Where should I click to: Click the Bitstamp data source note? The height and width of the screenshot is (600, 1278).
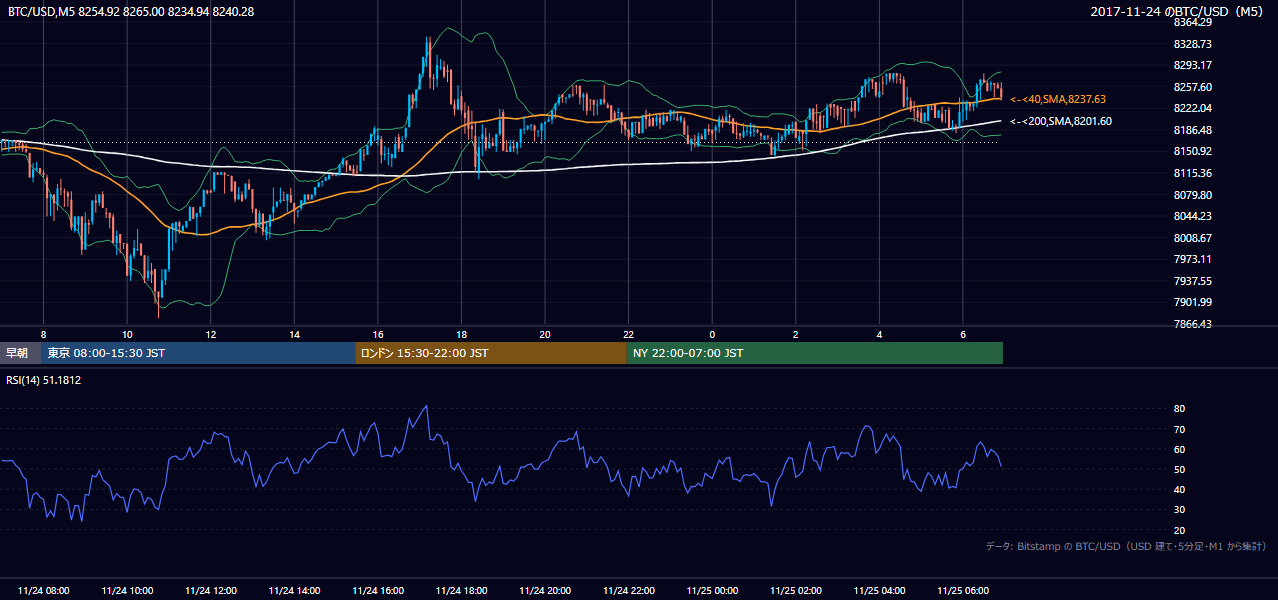click(x=1127, y=546)
